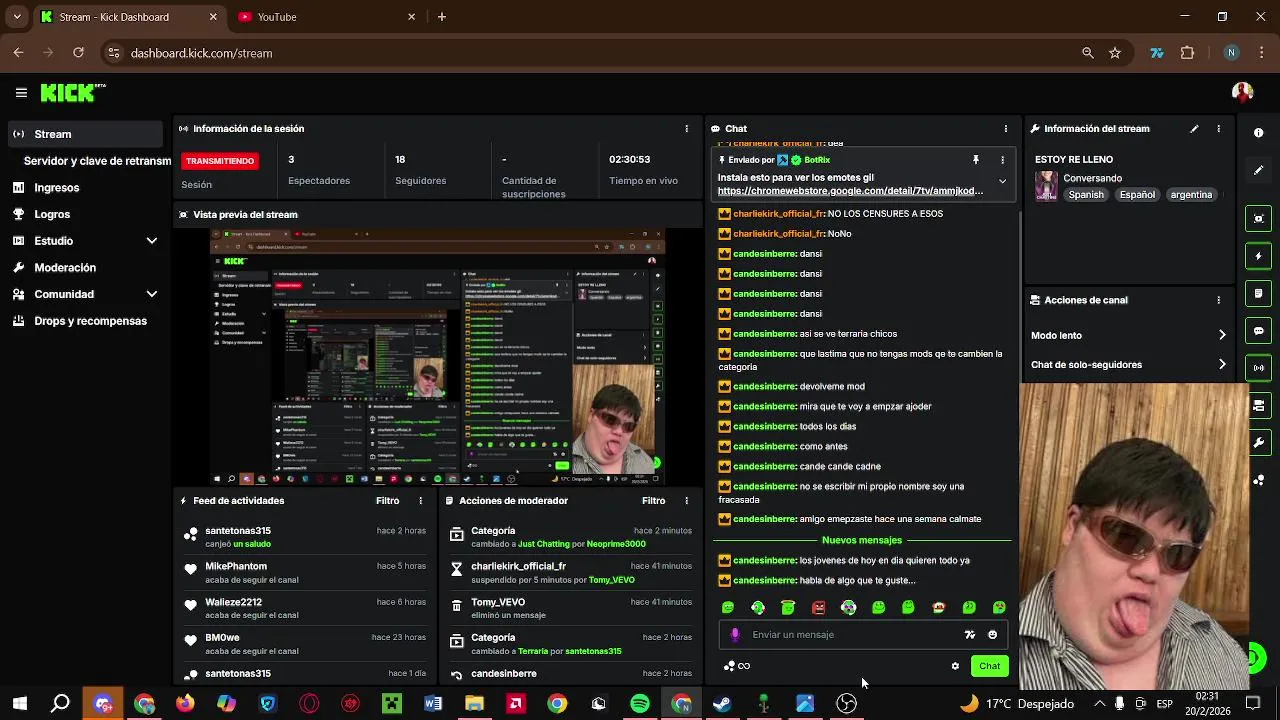Pick the first green emote in row
The image size is (1280, 720).
728,607
